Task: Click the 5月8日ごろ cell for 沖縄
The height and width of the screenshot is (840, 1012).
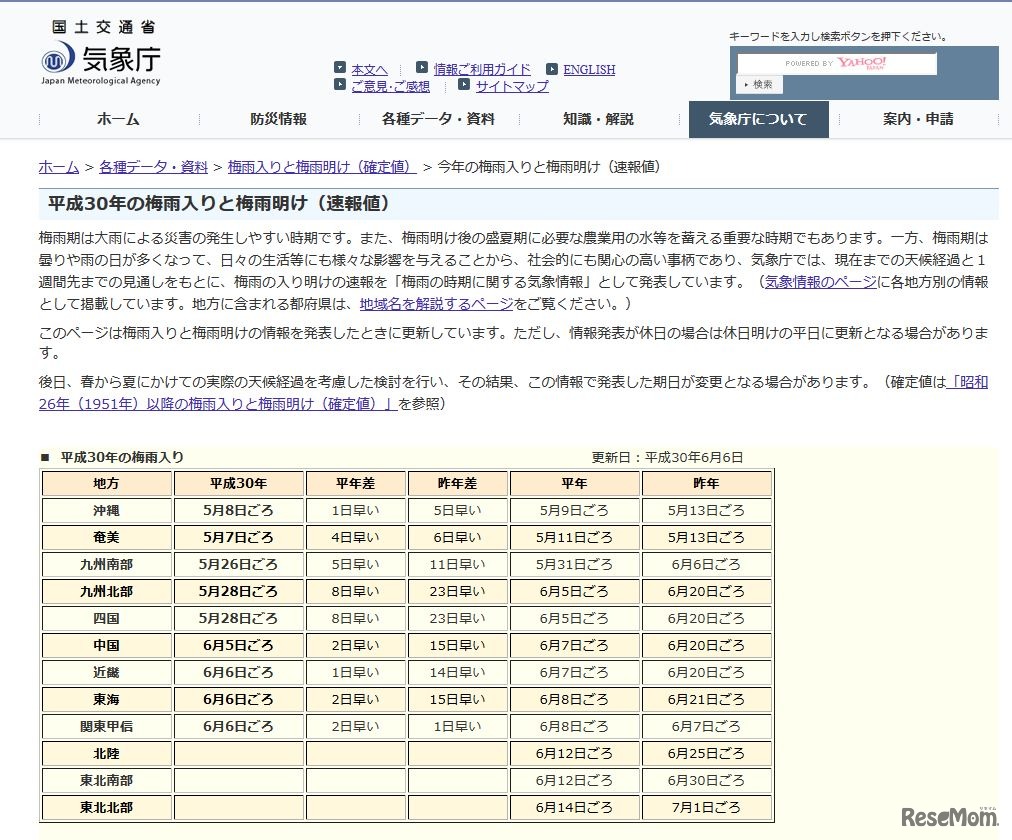Action: tap(238, 510)
